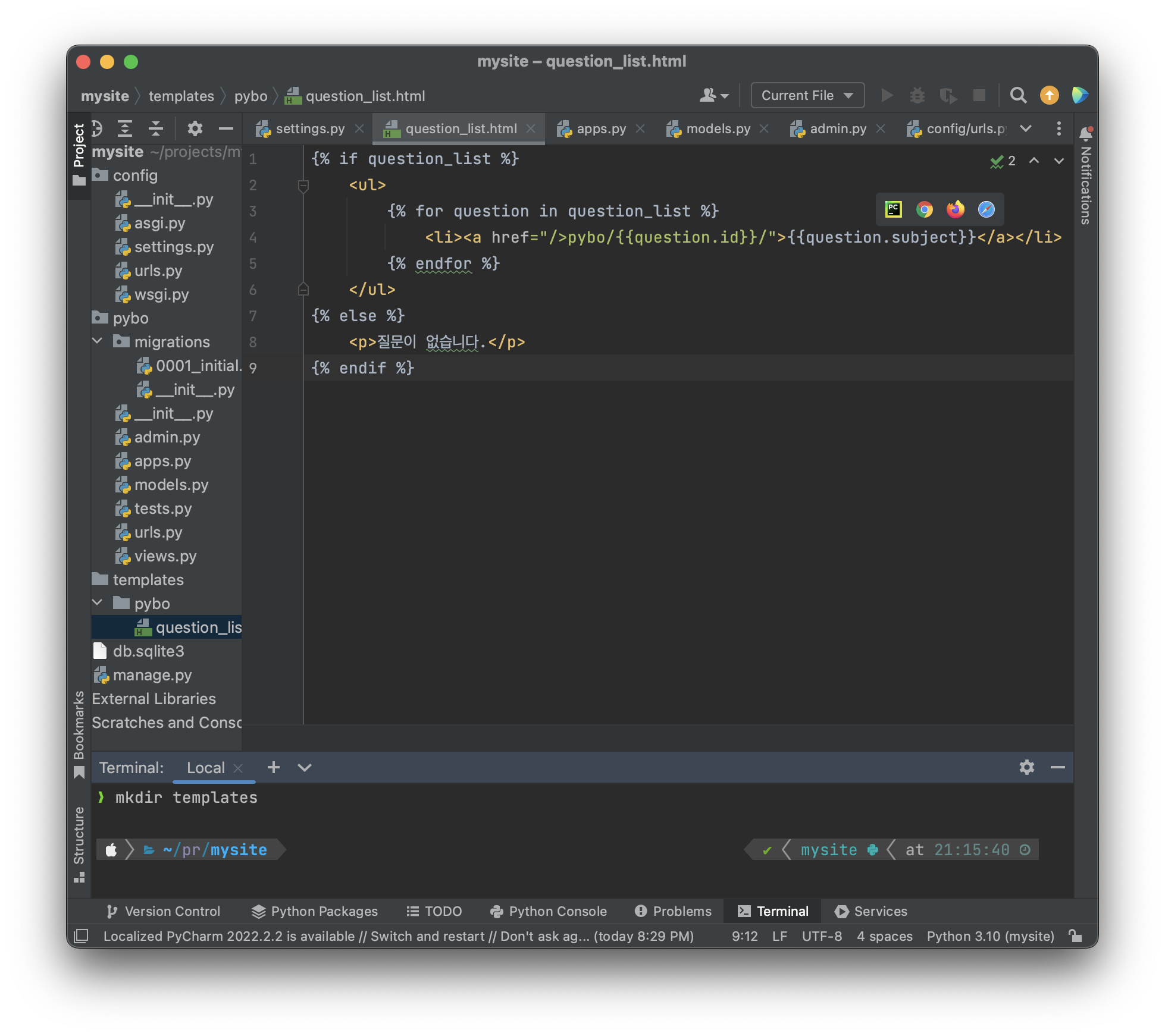Open views.py in project tree
Viewport: 1165px width, 1036px height.
coord(165,556)
